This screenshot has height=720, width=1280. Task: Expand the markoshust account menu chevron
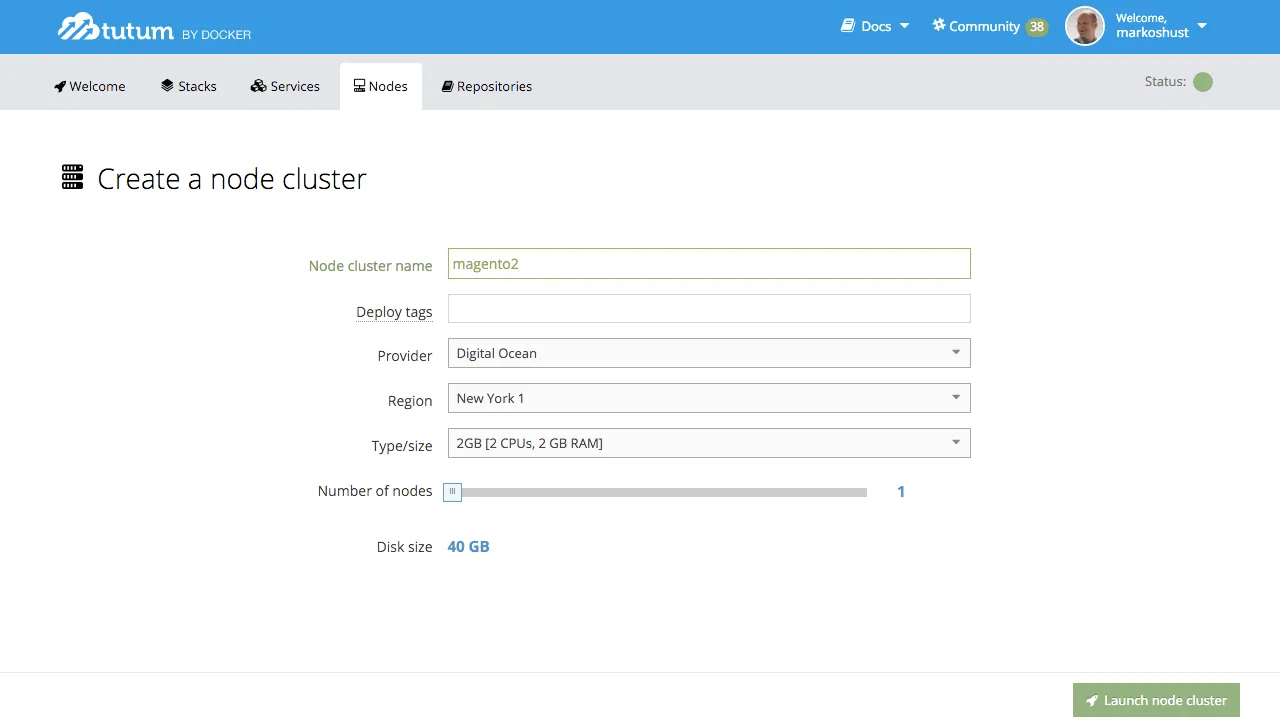point(1202,27)
